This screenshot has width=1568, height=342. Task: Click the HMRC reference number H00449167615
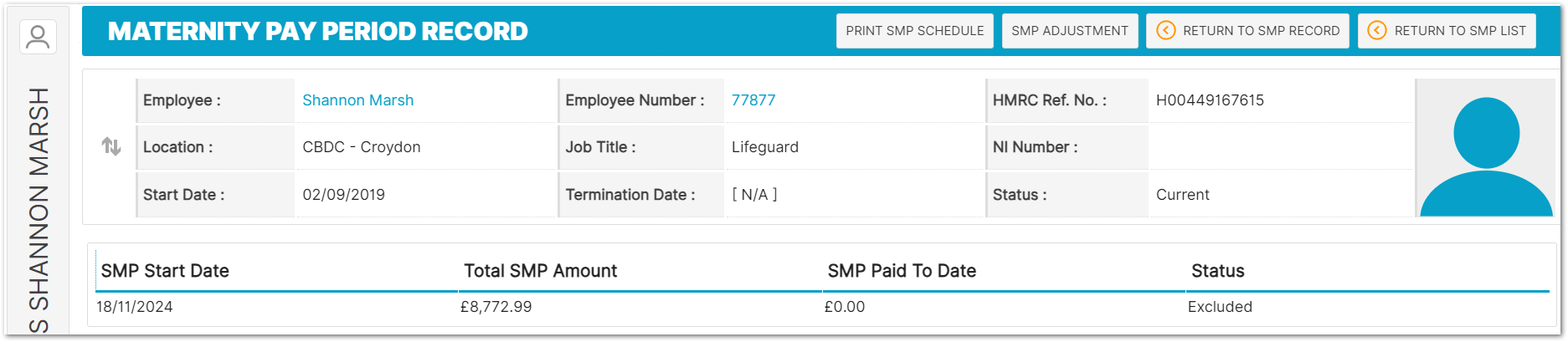pos(1210,100)
